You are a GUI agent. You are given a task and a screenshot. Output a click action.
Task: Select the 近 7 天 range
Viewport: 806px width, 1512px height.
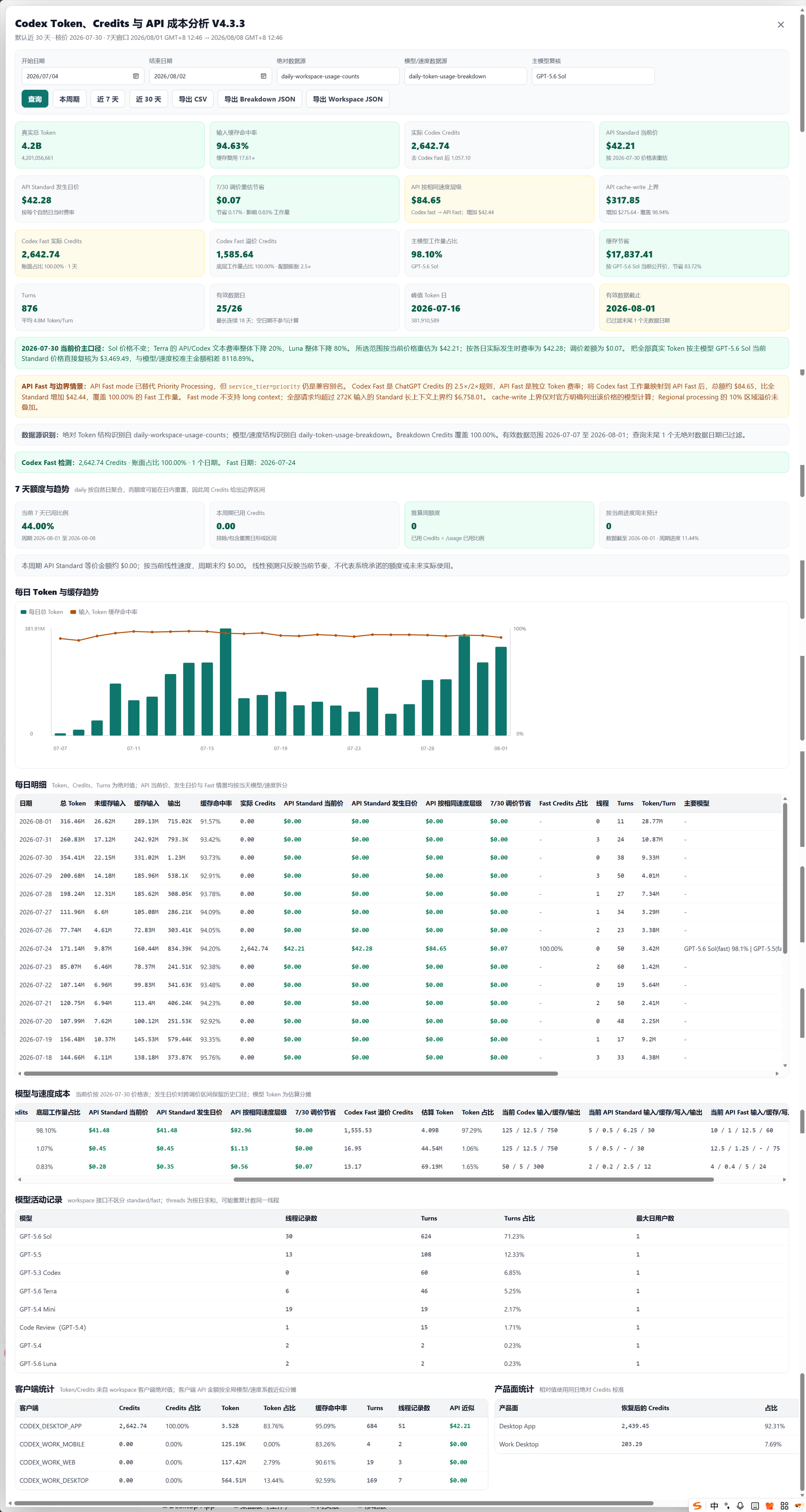pyautogui.click(x=107, y=99)
